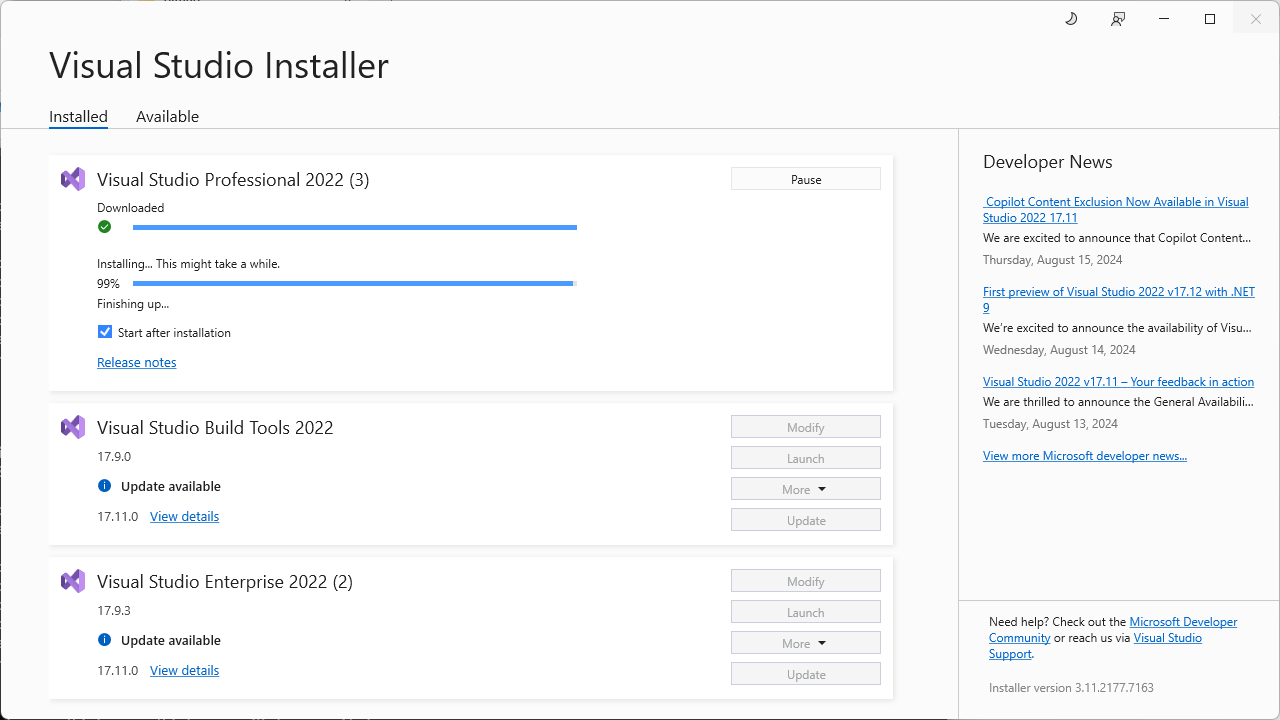Click Modify for Build Tools 2022
1280x720 pixels.
pyautogui.click(x=806, y=427)
